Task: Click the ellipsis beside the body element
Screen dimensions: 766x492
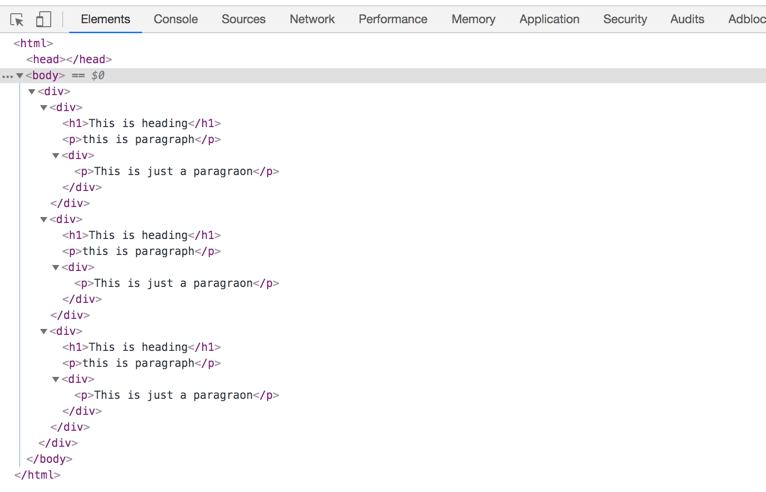Action: (7, 76)
